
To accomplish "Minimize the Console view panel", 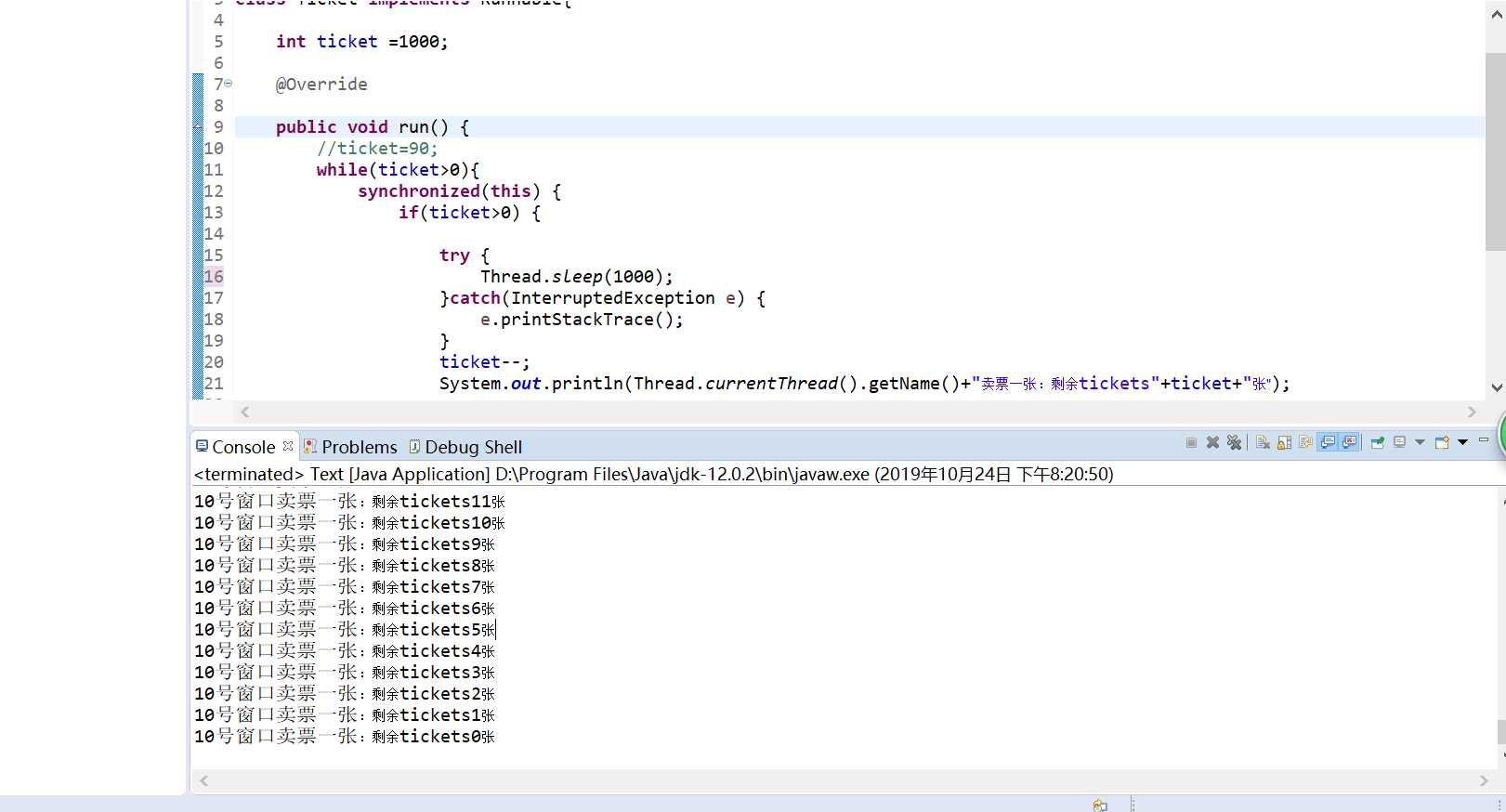I will (1484, 440).
